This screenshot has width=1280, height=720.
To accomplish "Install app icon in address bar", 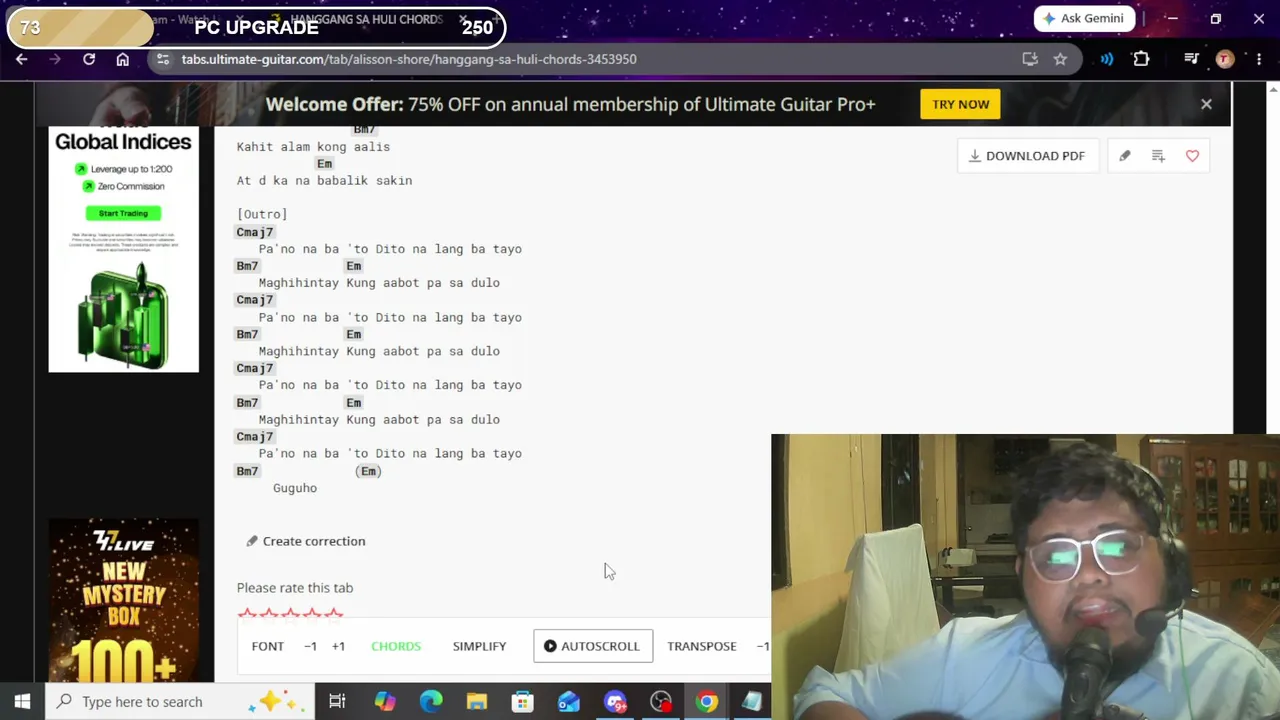I will coord(1030,59).
